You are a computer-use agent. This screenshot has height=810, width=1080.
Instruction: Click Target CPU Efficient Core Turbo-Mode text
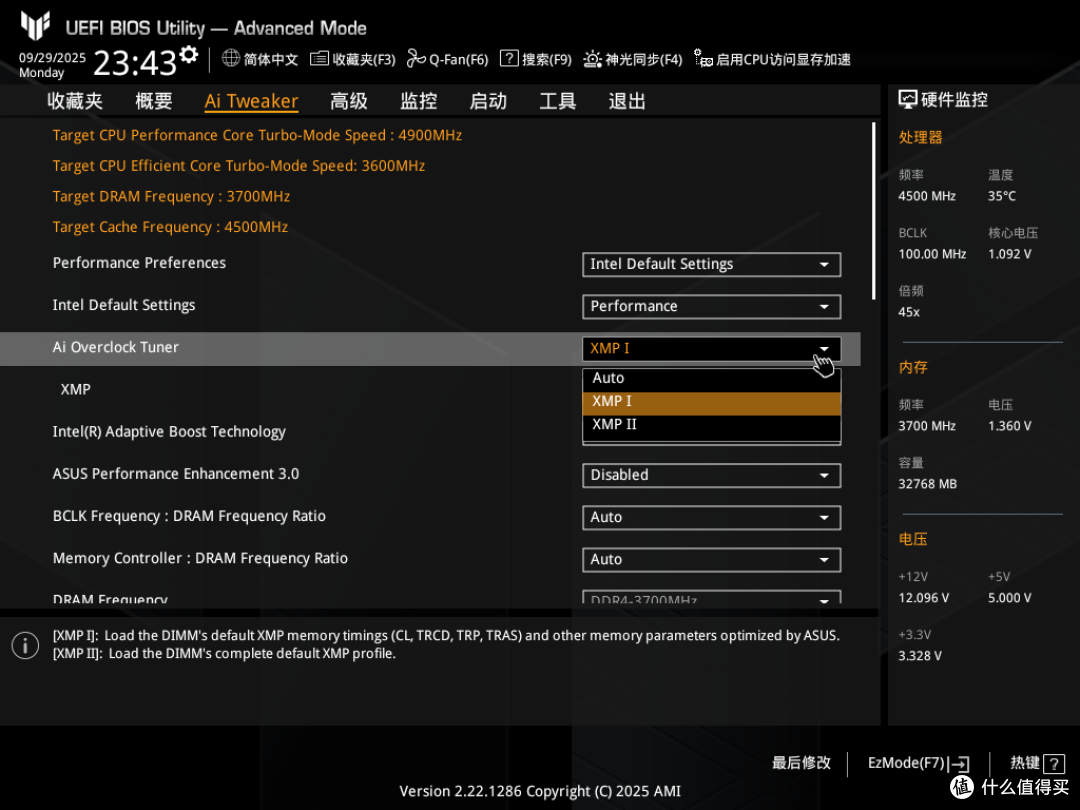click(239, 166)
